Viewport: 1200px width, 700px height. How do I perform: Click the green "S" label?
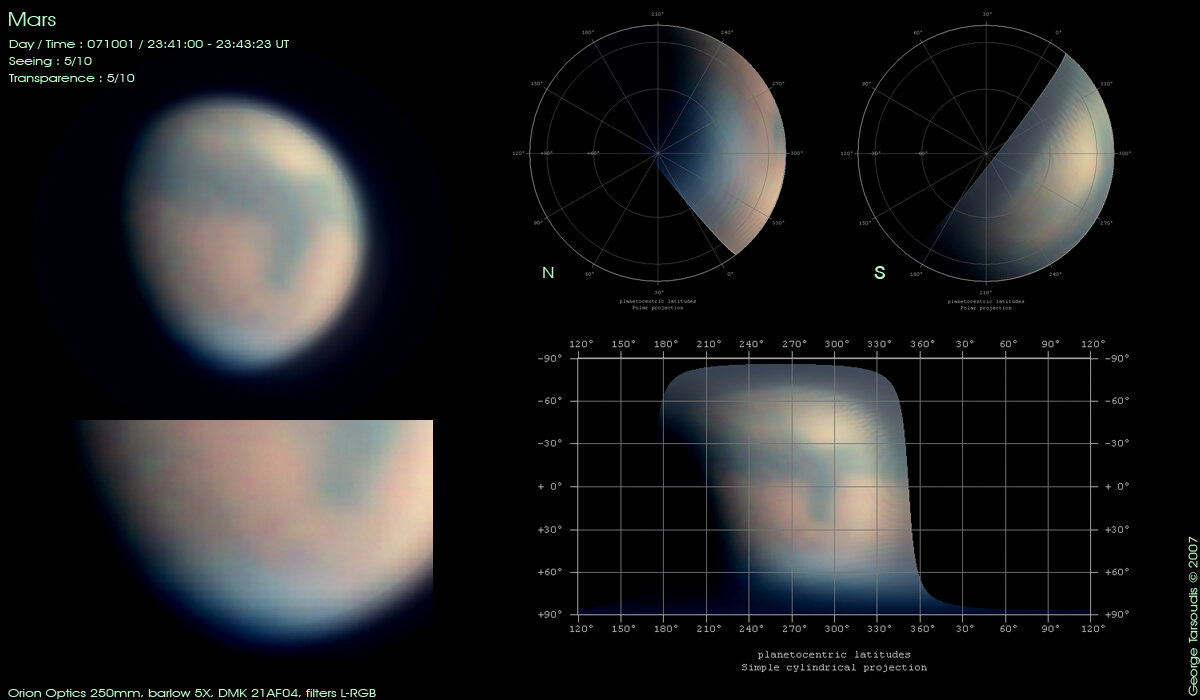(x=879, y=272)
